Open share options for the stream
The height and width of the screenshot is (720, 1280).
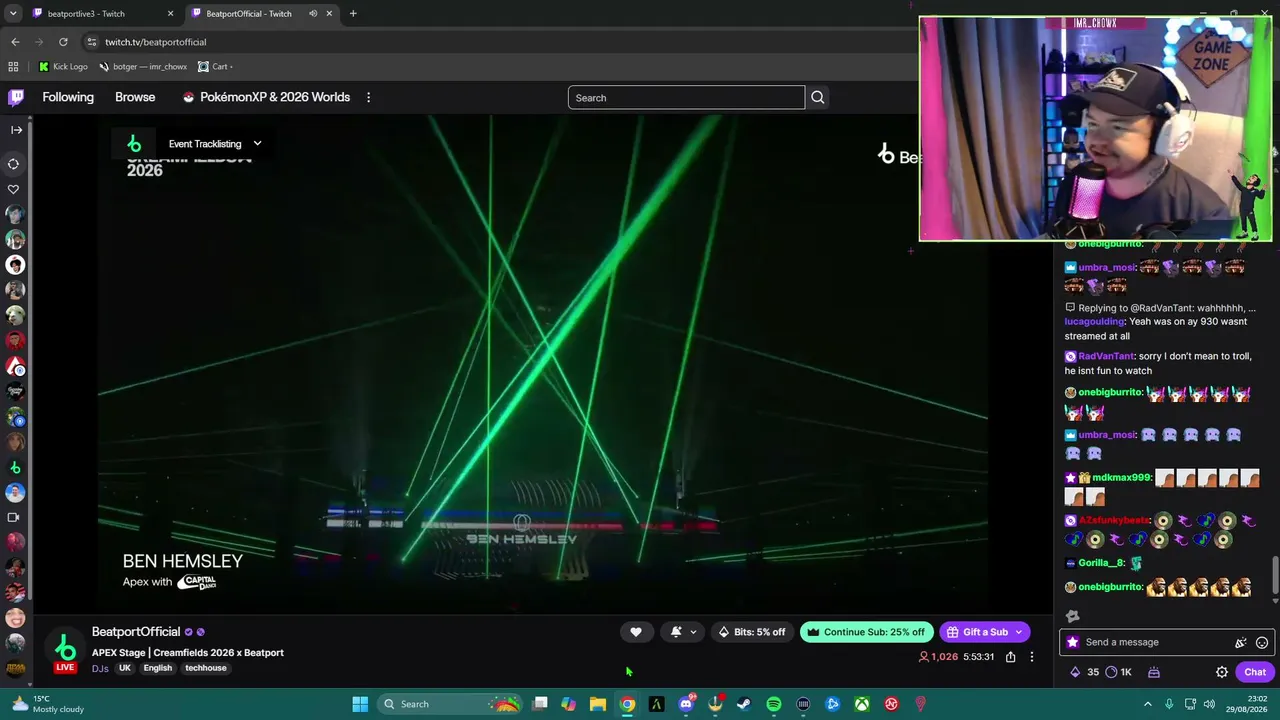tap(1011, 657)
